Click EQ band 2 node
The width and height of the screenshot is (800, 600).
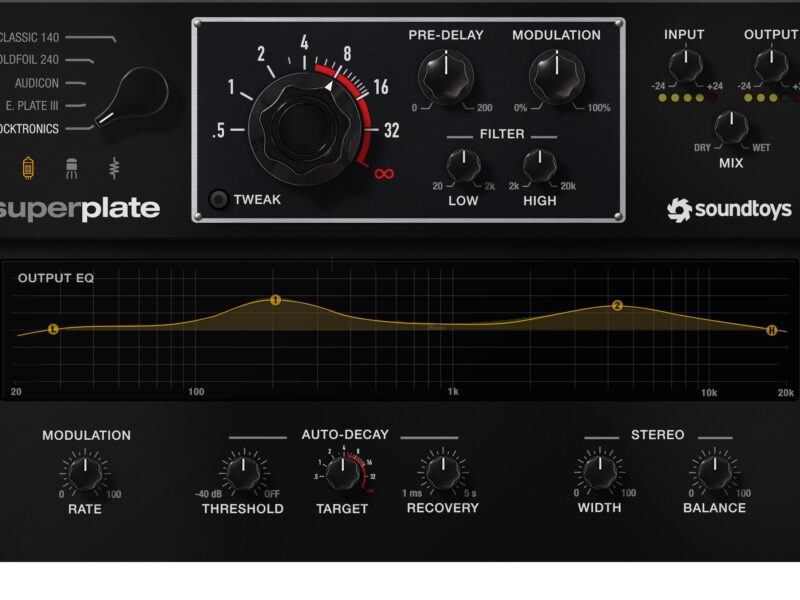617,306
